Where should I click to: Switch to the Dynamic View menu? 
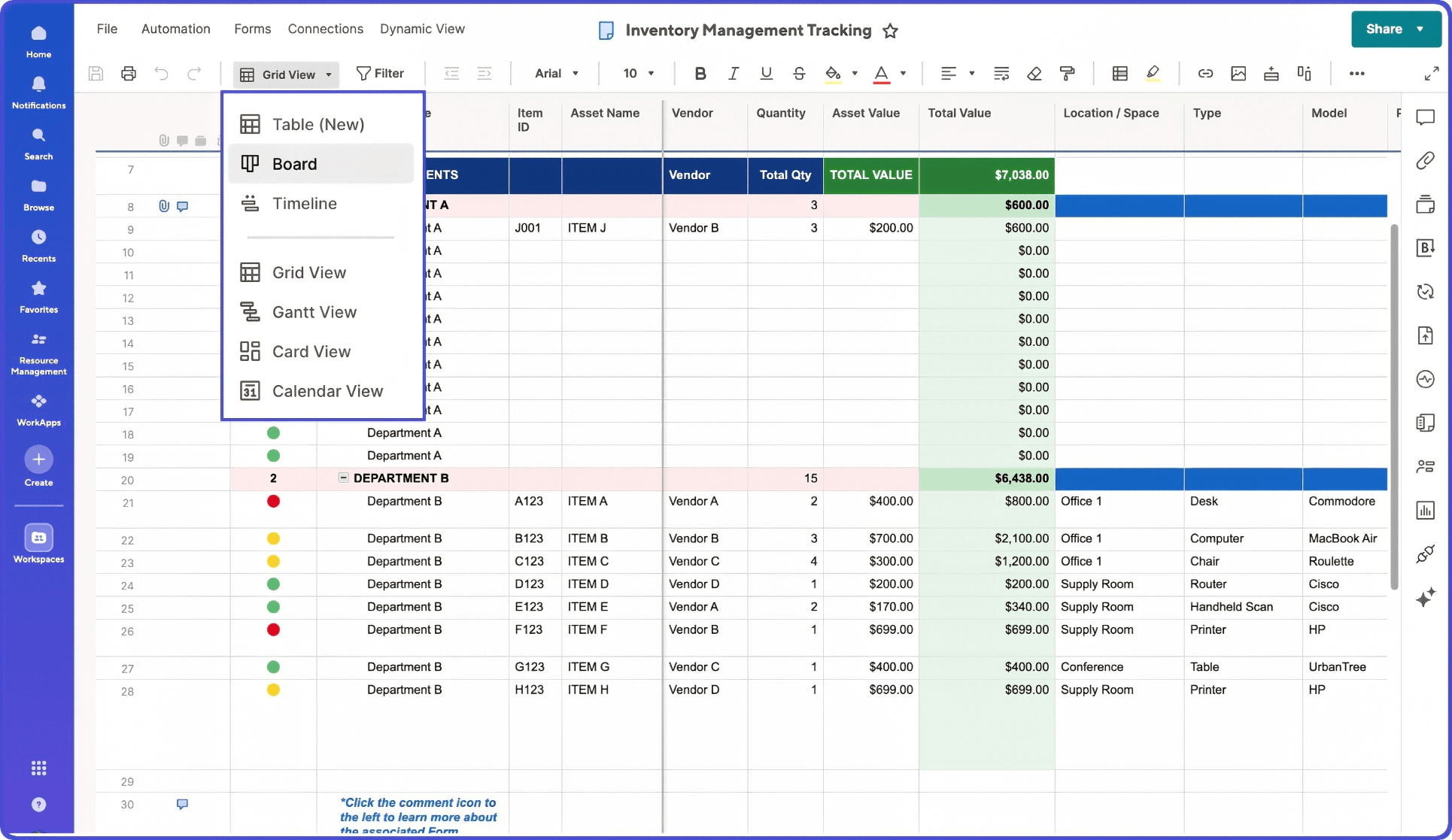[422, 29]
